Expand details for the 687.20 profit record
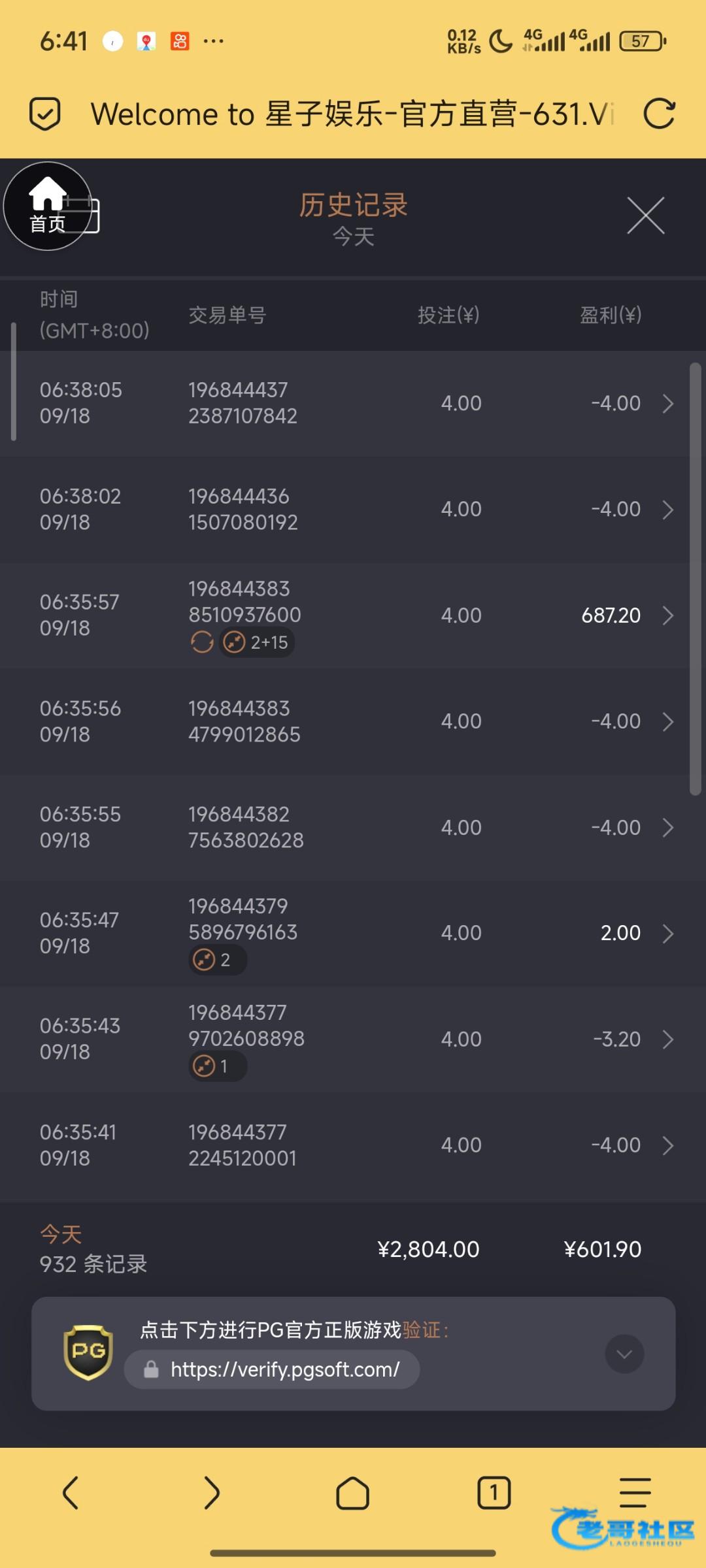706x1568 pixels. click(x=667, y=615)
